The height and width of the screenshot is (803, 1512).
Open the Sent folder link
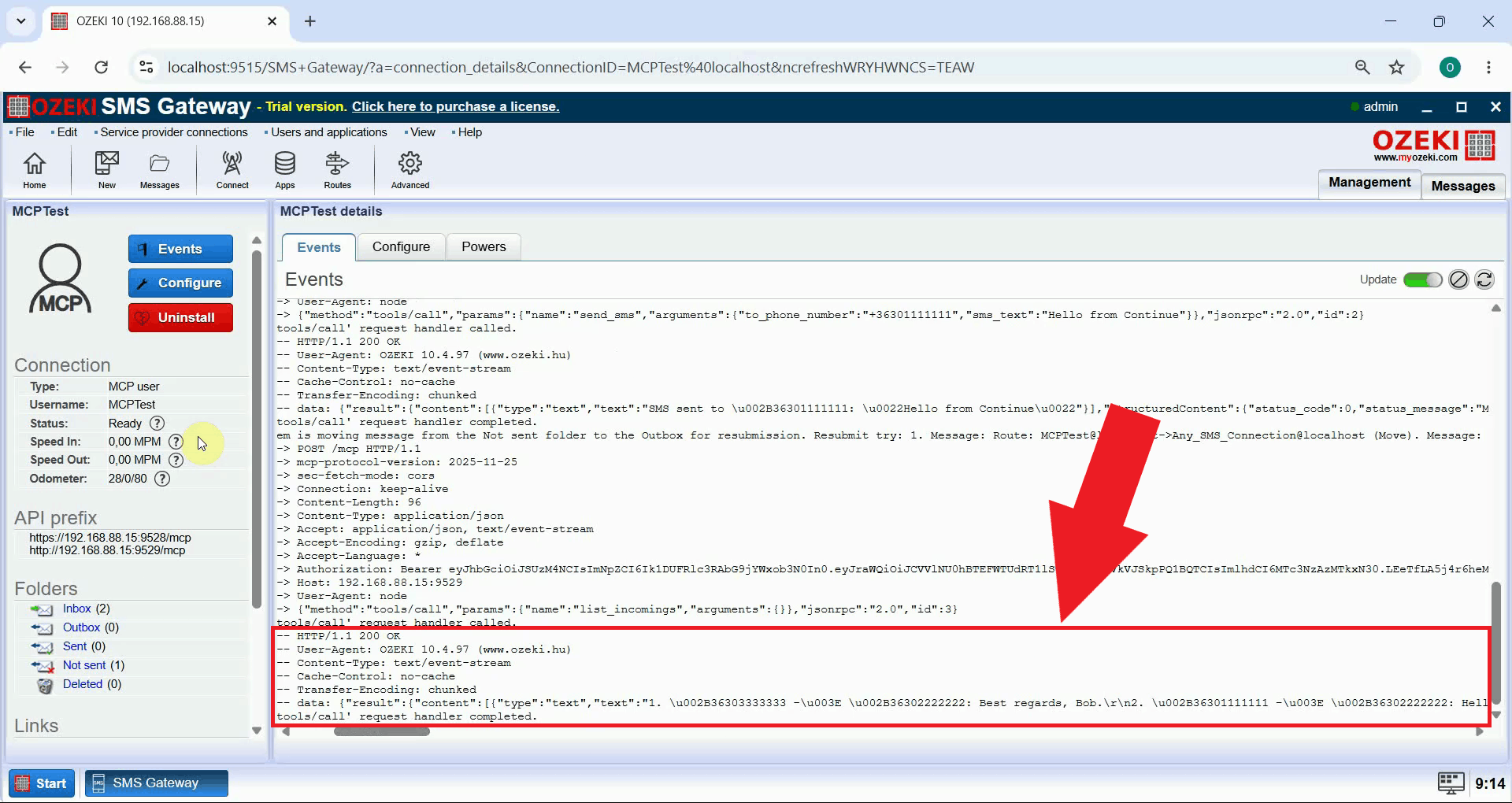pyautogui.click(x=75, y=646)
